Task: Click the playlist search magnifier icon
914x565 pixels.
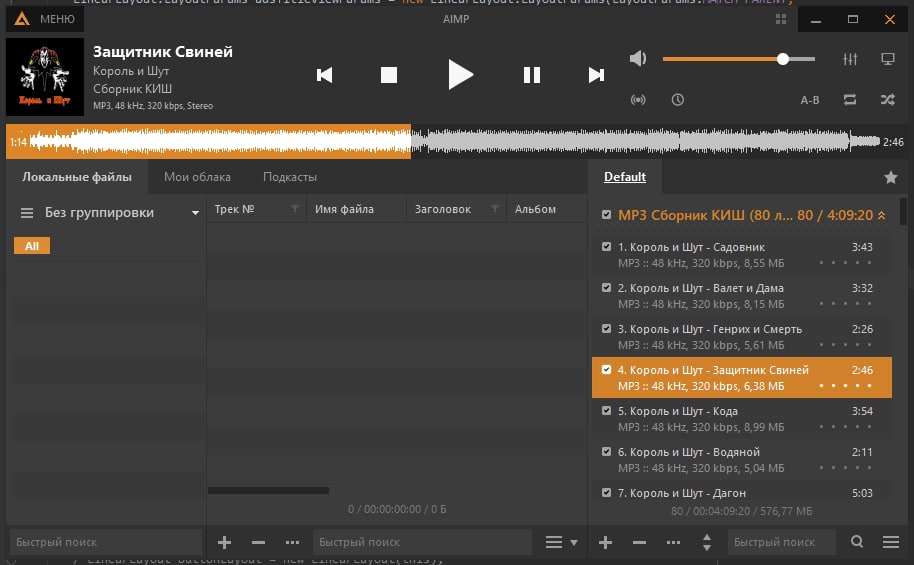Action: (x=856, y=542)
